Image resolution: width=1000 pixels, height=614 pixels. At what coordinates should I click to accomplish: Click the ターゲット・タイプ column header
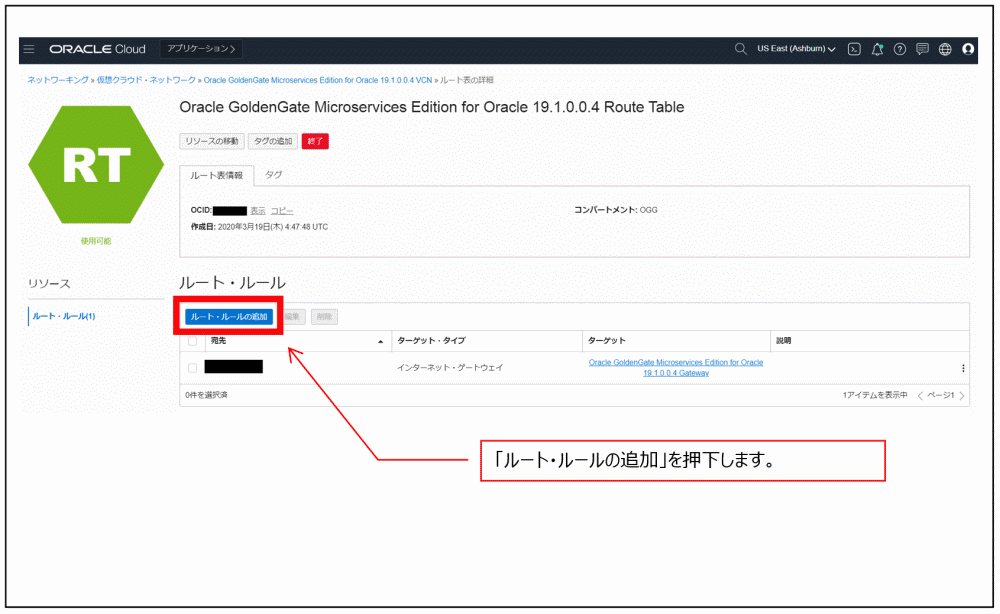click(x=431, y=341)
